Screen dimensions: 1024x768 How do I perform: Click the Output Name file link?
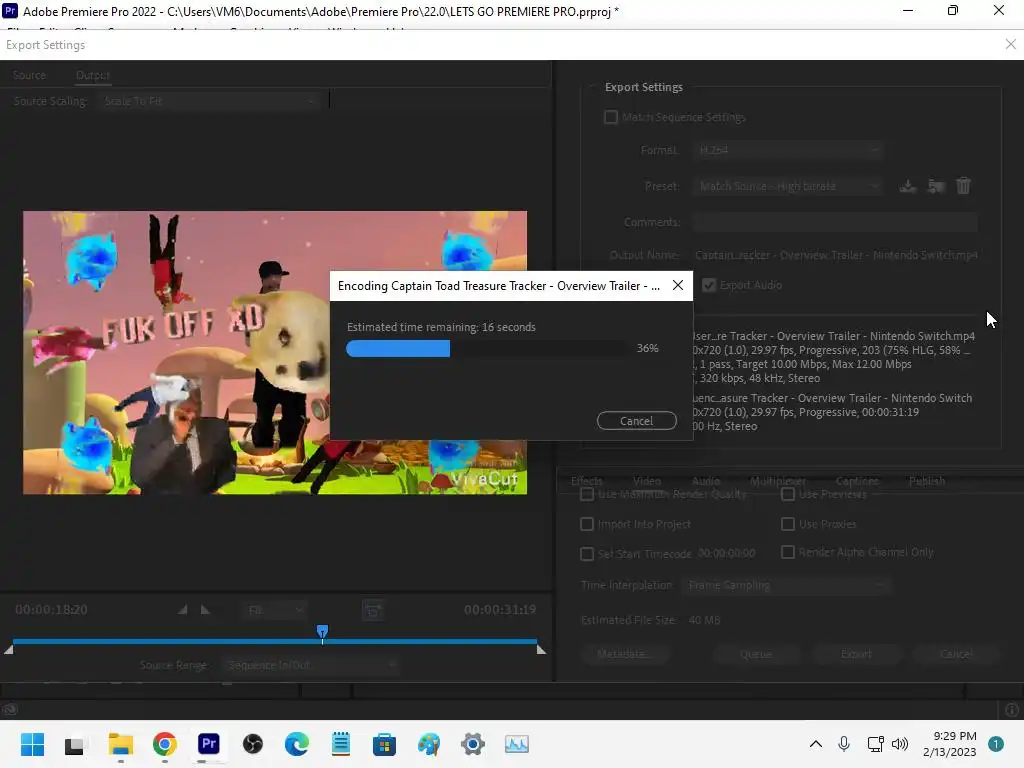pos(836,255)
